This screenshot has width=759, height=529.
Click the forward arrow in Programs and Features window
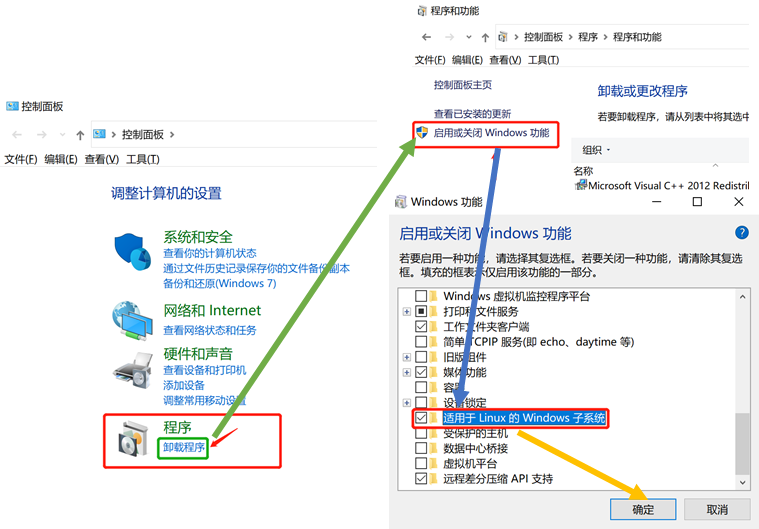pos(450,37)
